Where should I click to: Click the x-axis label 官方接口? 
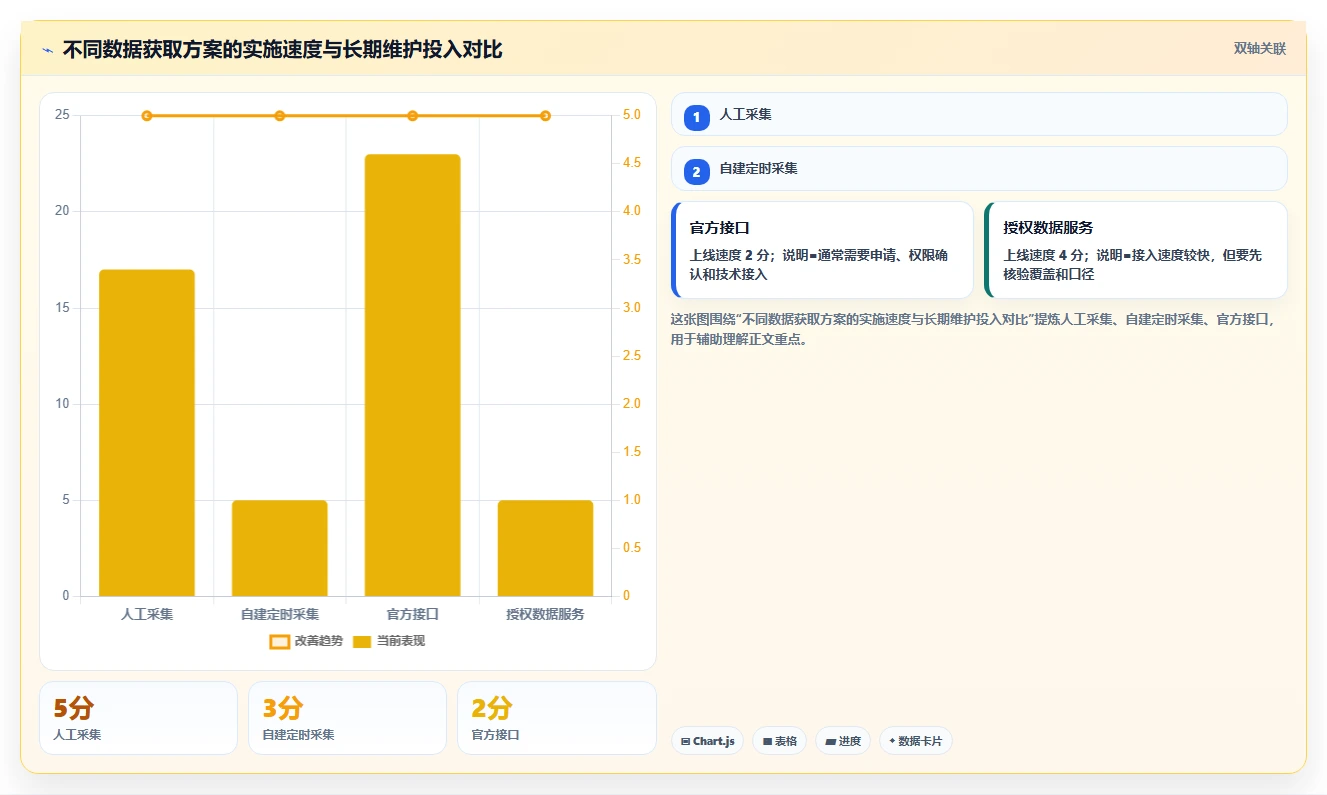(412, 614)
